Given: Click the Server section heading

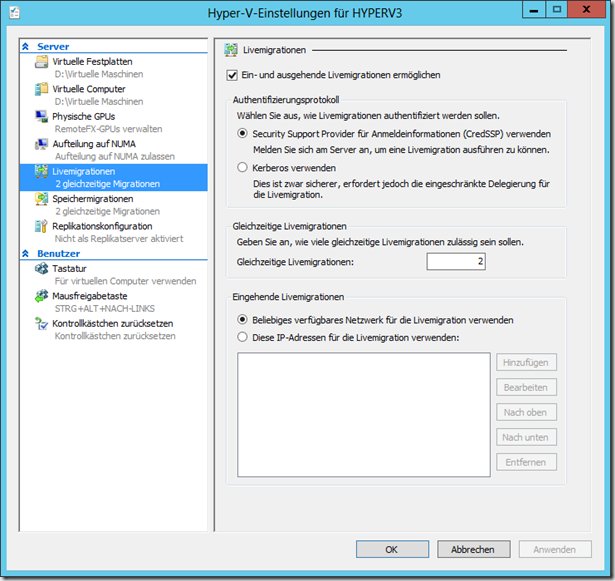Looking at the screenshot, I should [x=53, y=47].
